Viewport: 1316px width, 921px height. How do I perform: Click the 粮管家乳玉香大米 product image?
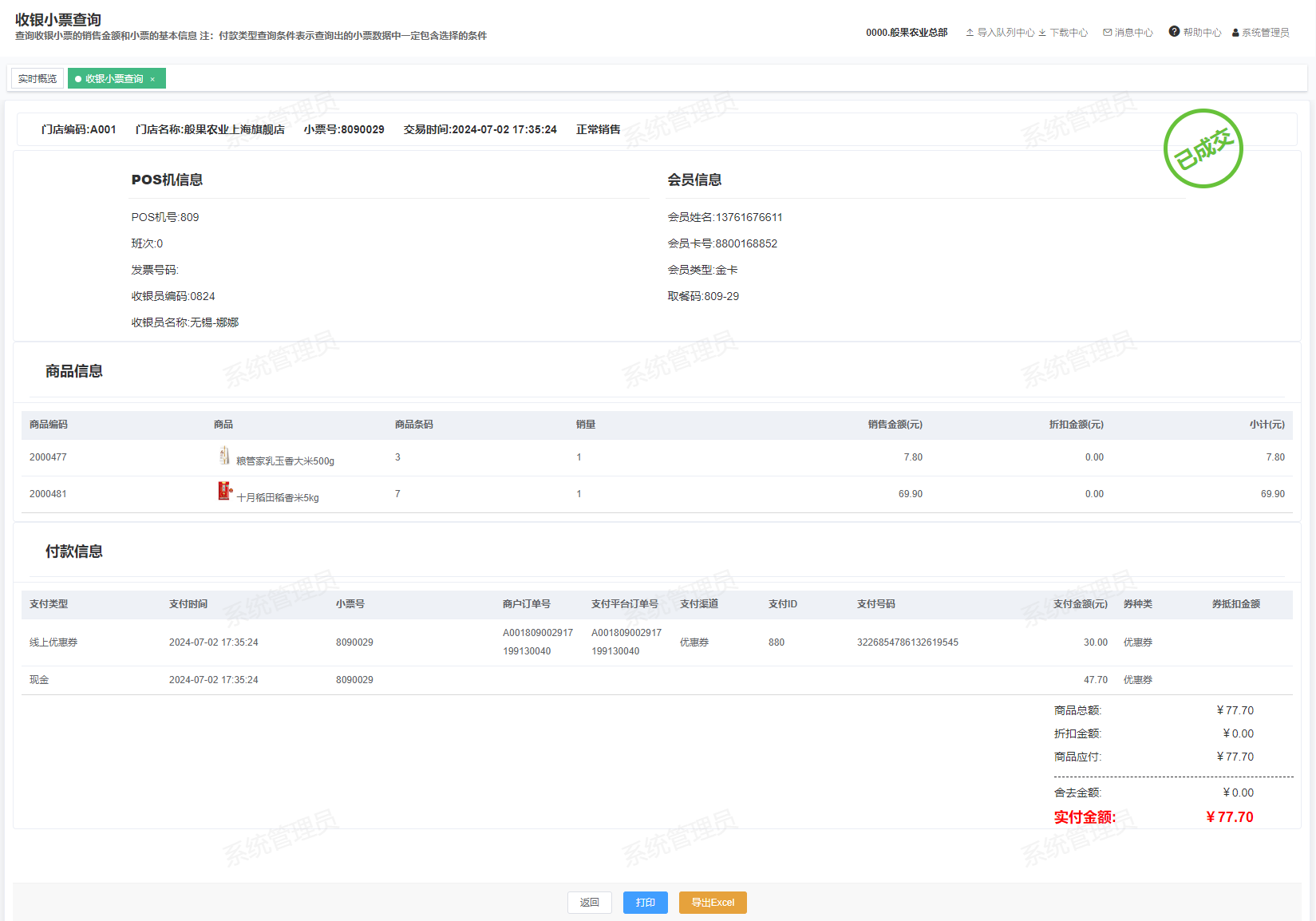tap(224, 456)
